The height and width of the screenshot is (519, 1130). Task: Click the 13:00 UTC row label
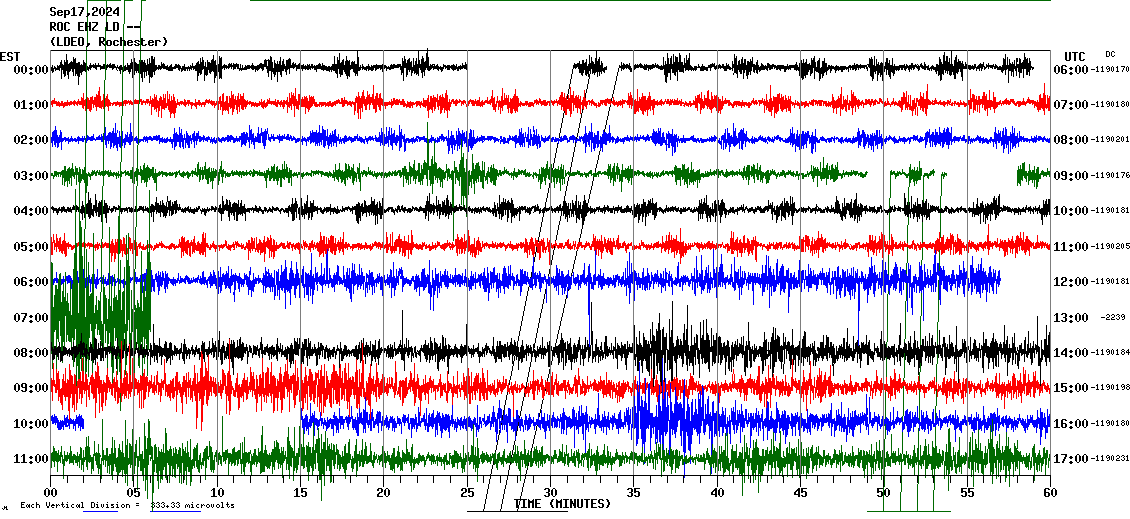tap(1070, 318)
